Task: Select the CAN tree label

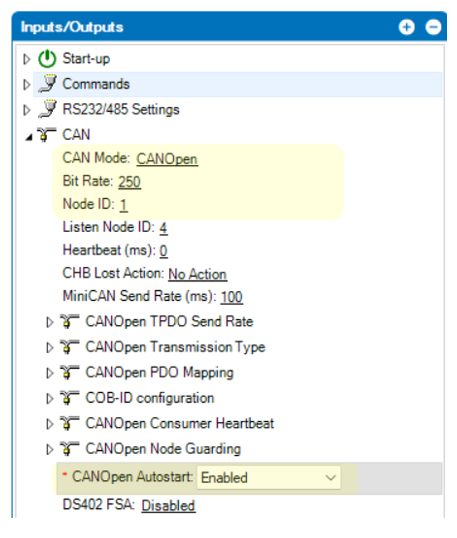Action: point(76,134)
